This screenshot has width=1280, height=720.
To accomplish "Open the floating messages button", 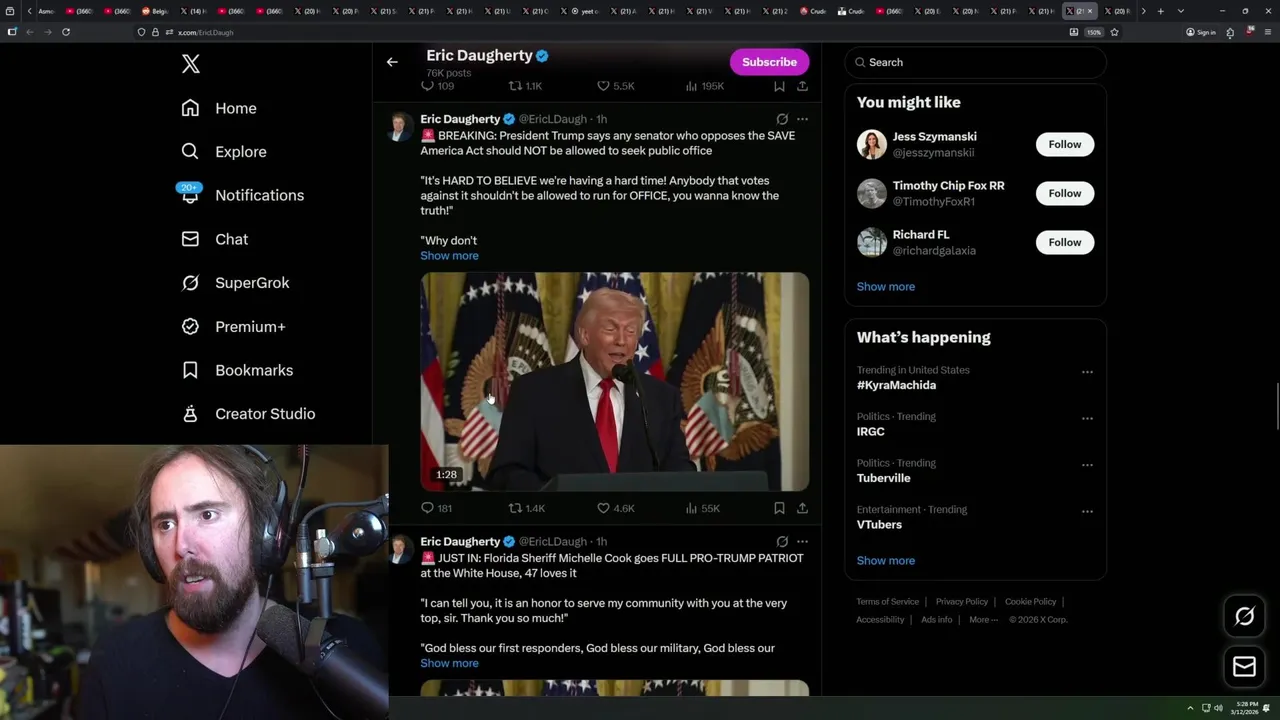I will (1244, 666).
